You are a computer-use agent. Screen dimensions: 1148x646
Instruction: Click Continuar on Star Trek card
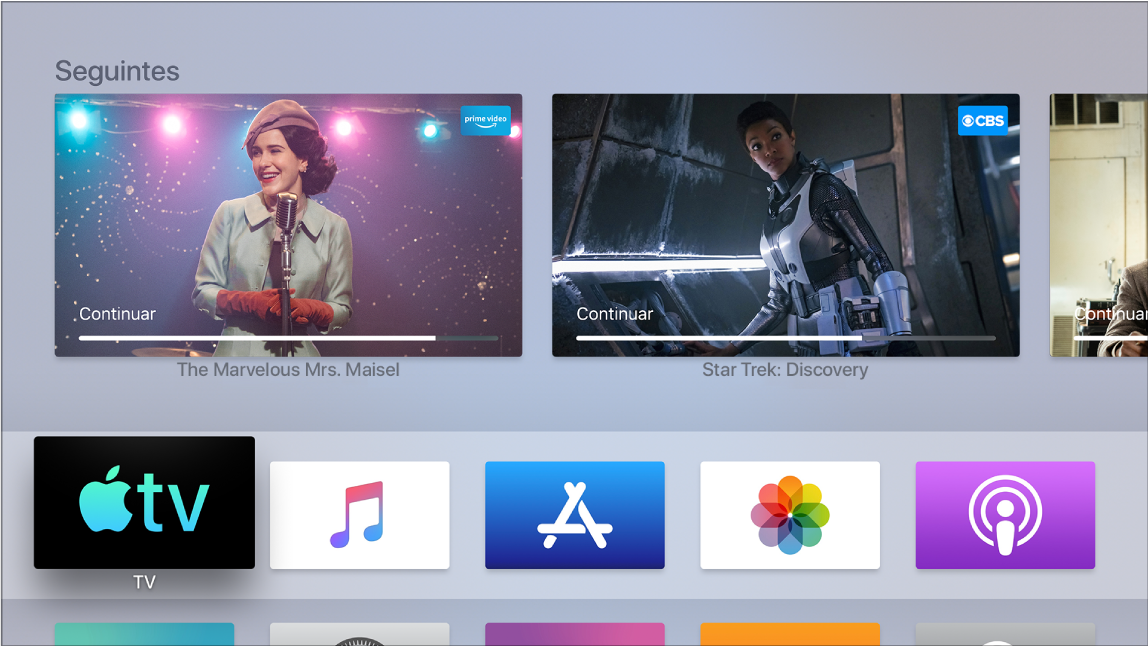coord(614,313)
